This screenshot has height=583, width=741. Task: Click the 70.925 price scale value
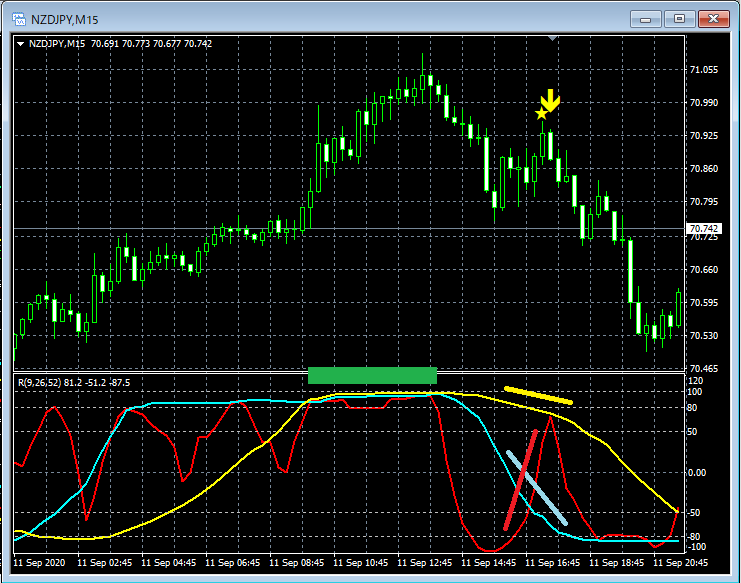click(704, 136)
